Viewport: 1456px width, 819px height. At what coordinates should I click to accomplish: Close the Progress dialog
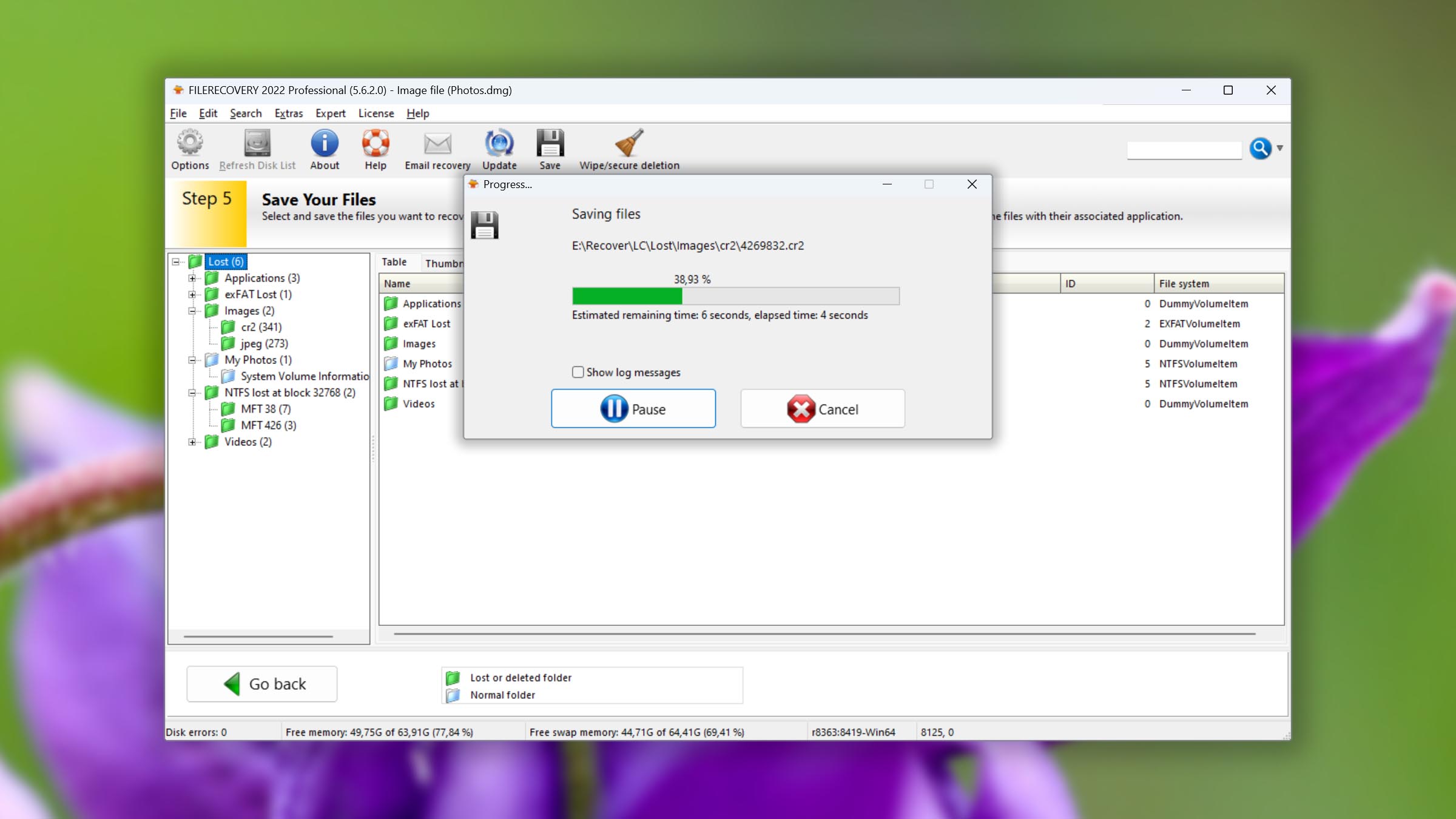(x=972, y=184)
